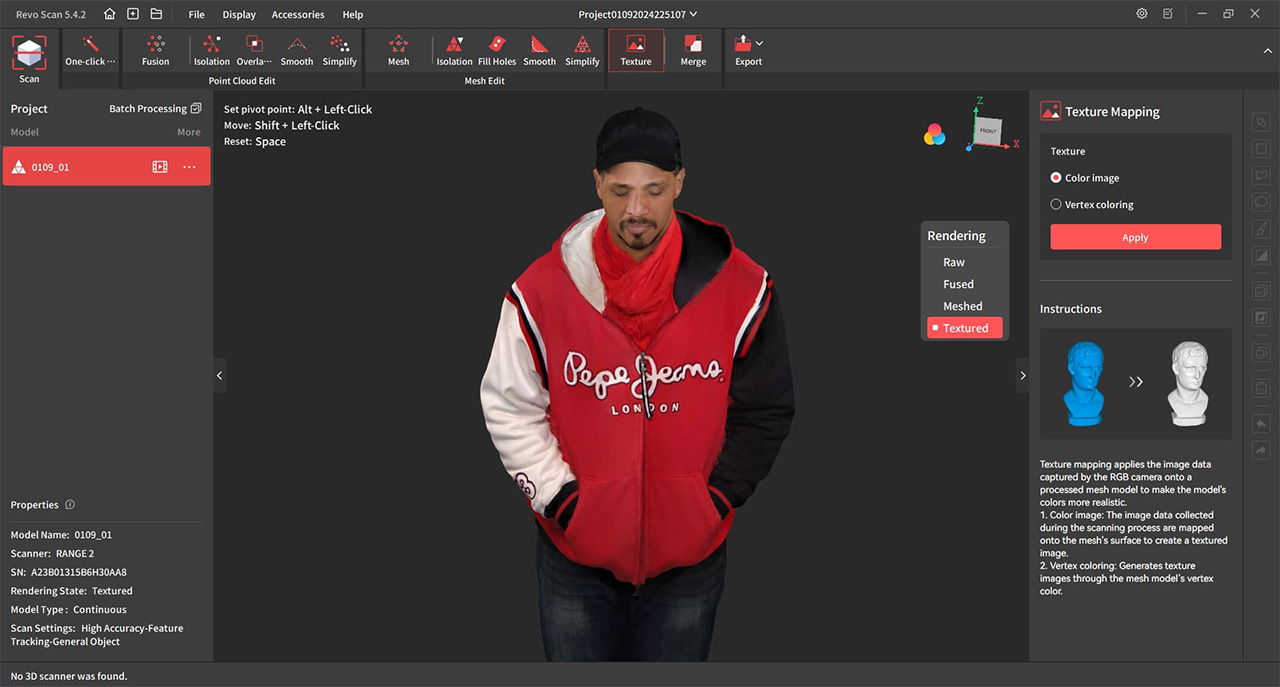This screenshot has height=687, width=1280.
Task: Open Batch Processing
Action: [x=155, y=108]
